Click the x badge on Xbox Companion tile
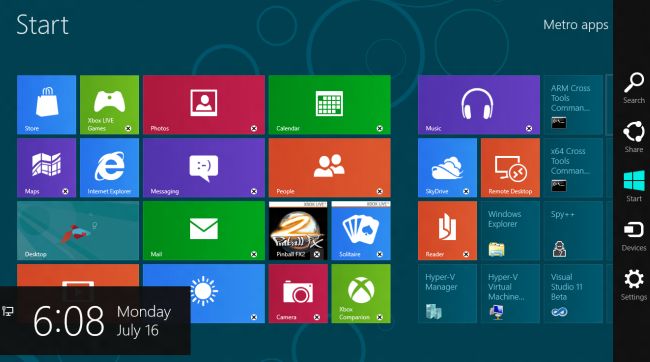Screen dimensions: 650x362 coord(380,317)
